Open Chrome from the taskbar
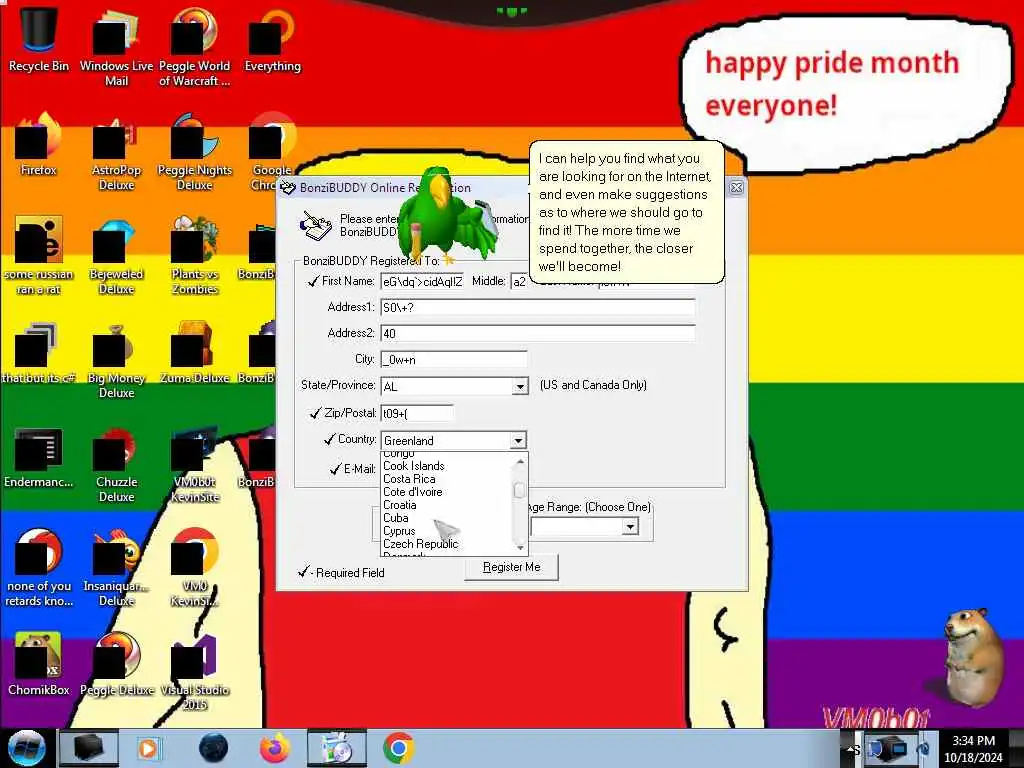1024x768 pixels. (x=398, y=748)
